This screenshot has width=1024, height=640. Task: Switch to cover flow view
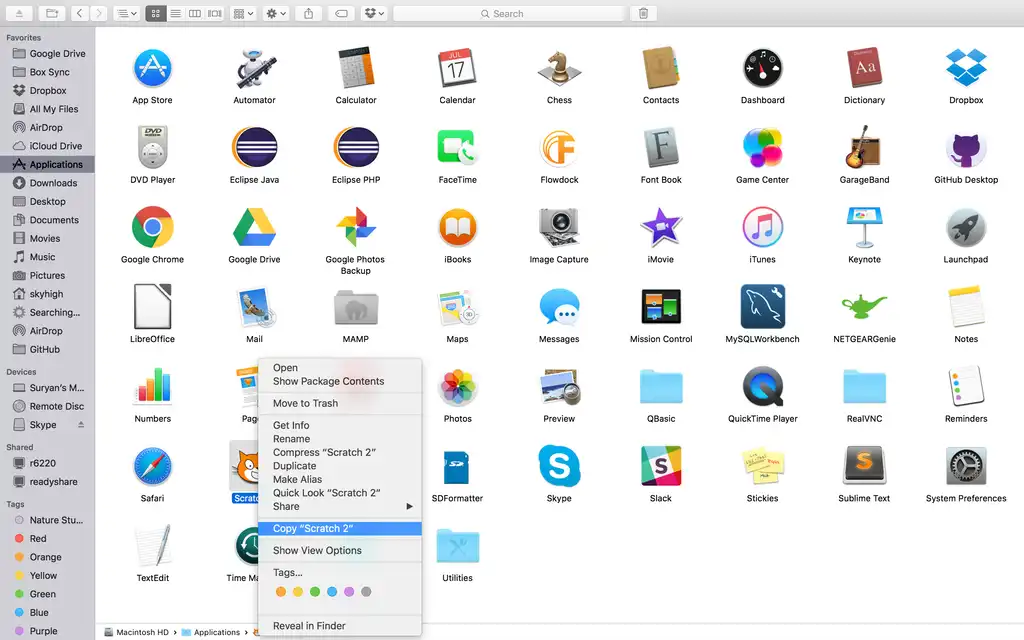pyautogui.click(x=212, y=13)
